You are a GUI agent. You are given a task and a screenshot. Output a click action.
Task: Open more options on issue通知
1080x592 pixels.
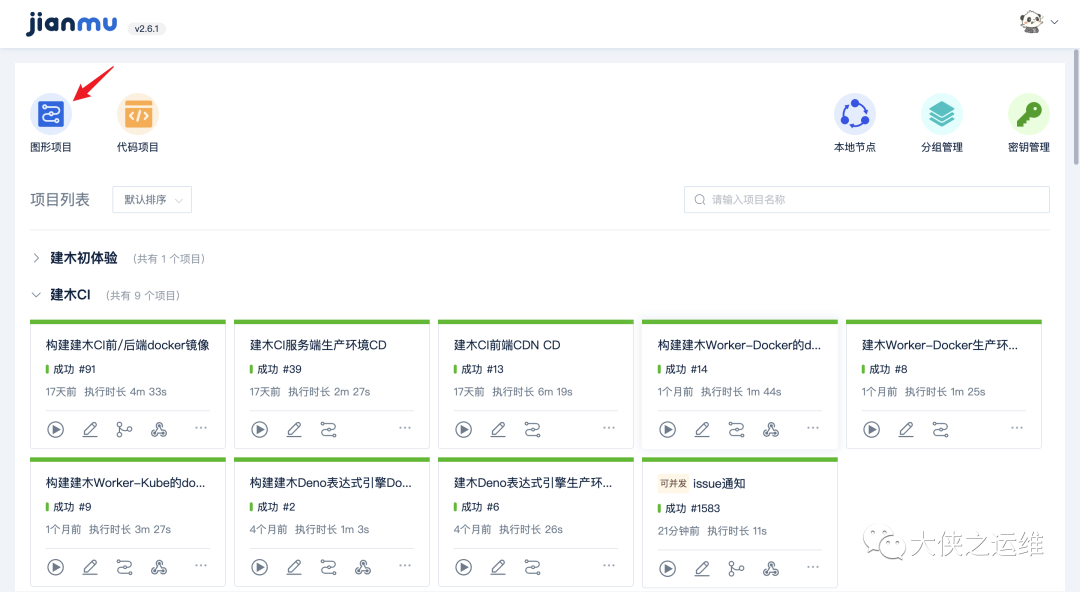pos(813,567)
